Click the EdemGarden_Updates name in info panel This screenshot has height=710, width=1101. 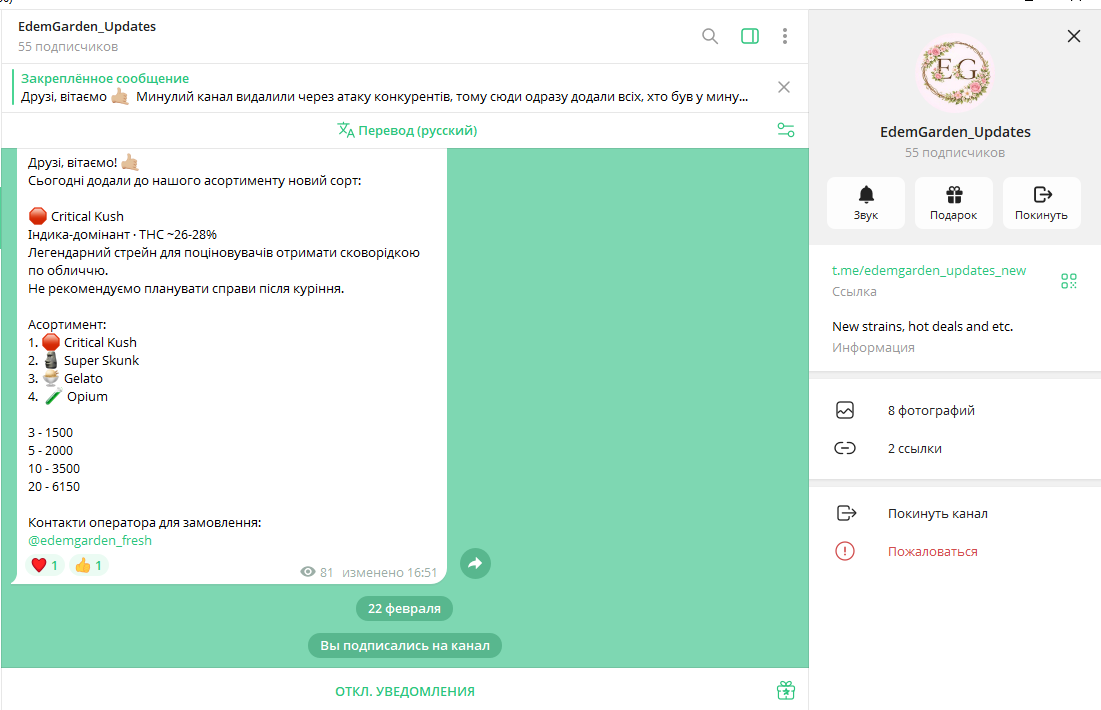(955, 132)
